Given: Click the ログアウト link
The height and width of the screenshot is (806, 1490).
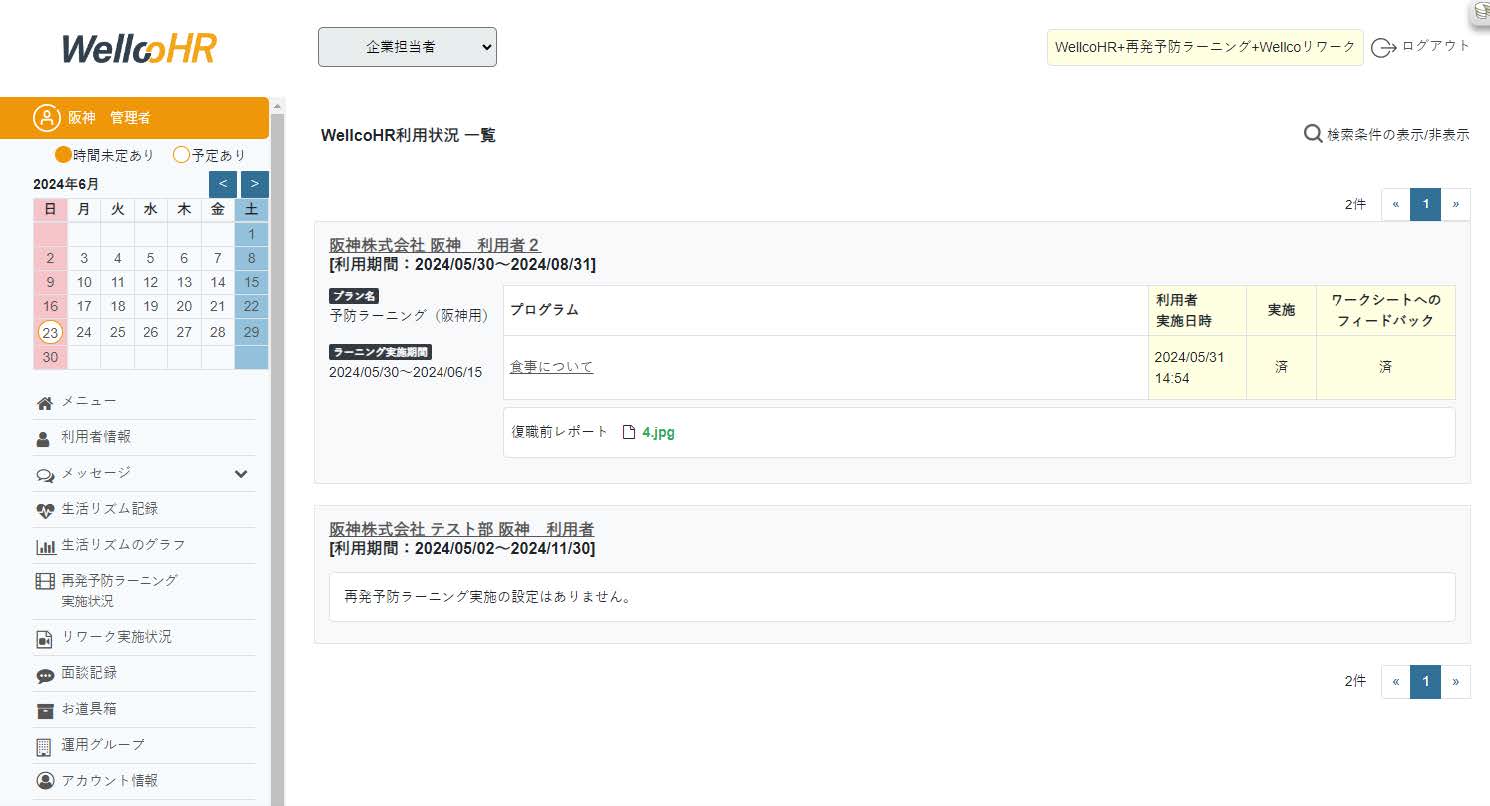Looking at the screenshot, I should [1436, 46].
